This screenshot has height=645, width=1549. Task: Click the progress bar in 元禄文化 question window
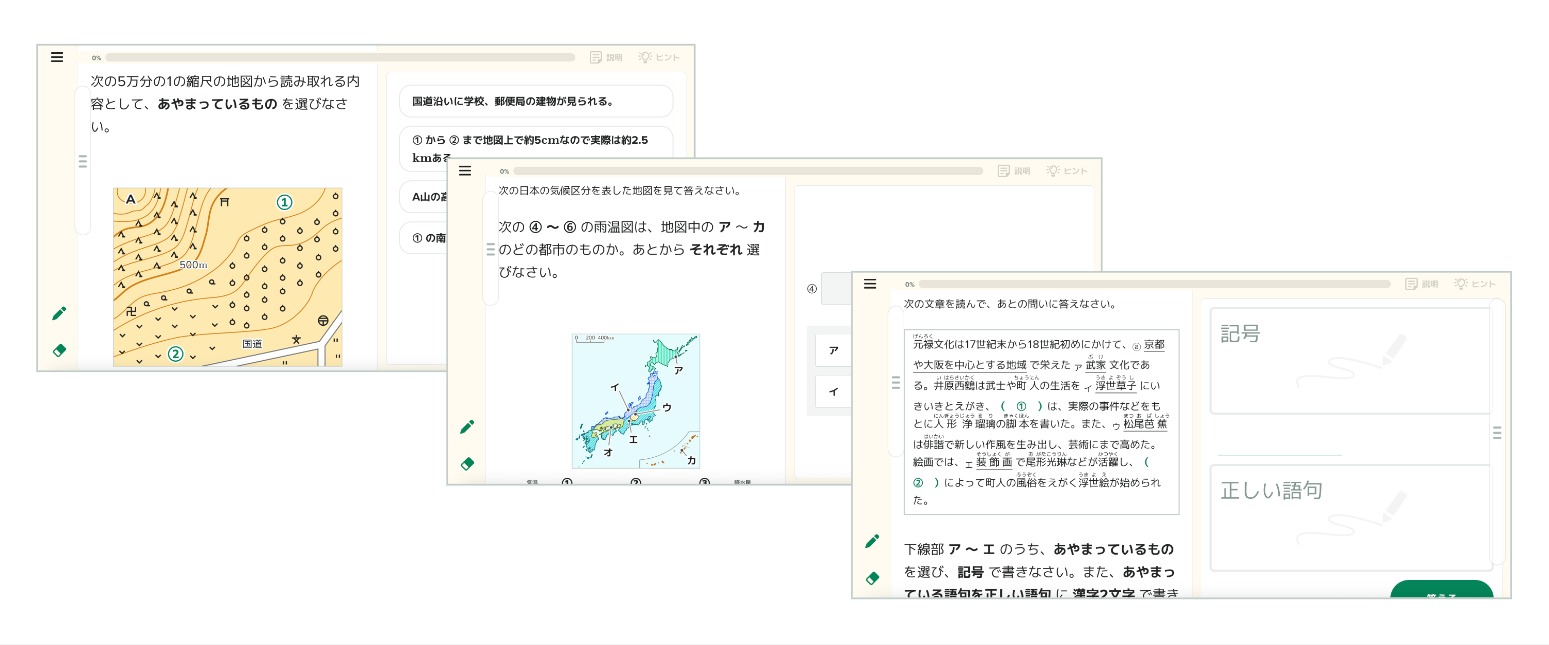click(1154, 284)
